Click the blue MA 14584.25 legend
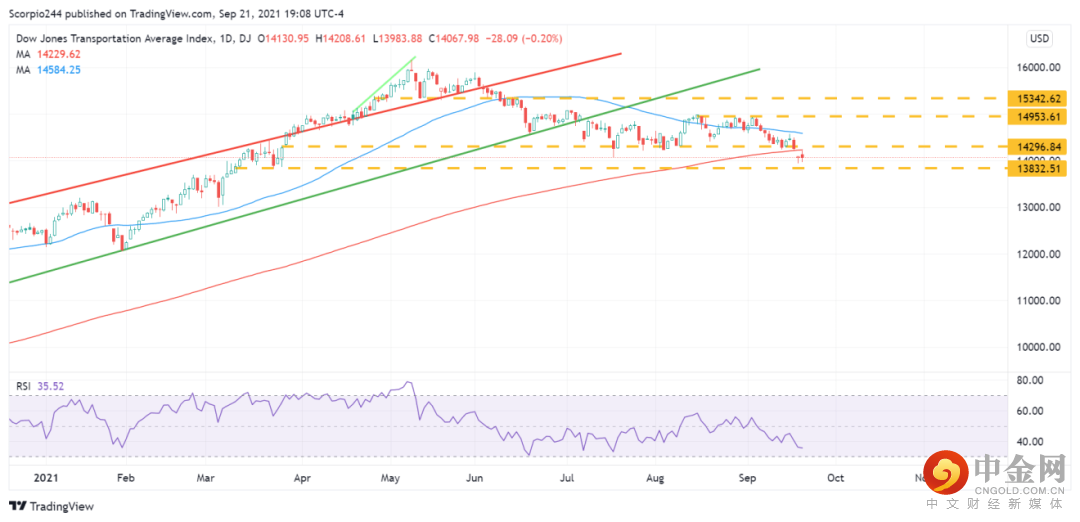Viewport: 1080px width, 522px height. pos(46,70)
